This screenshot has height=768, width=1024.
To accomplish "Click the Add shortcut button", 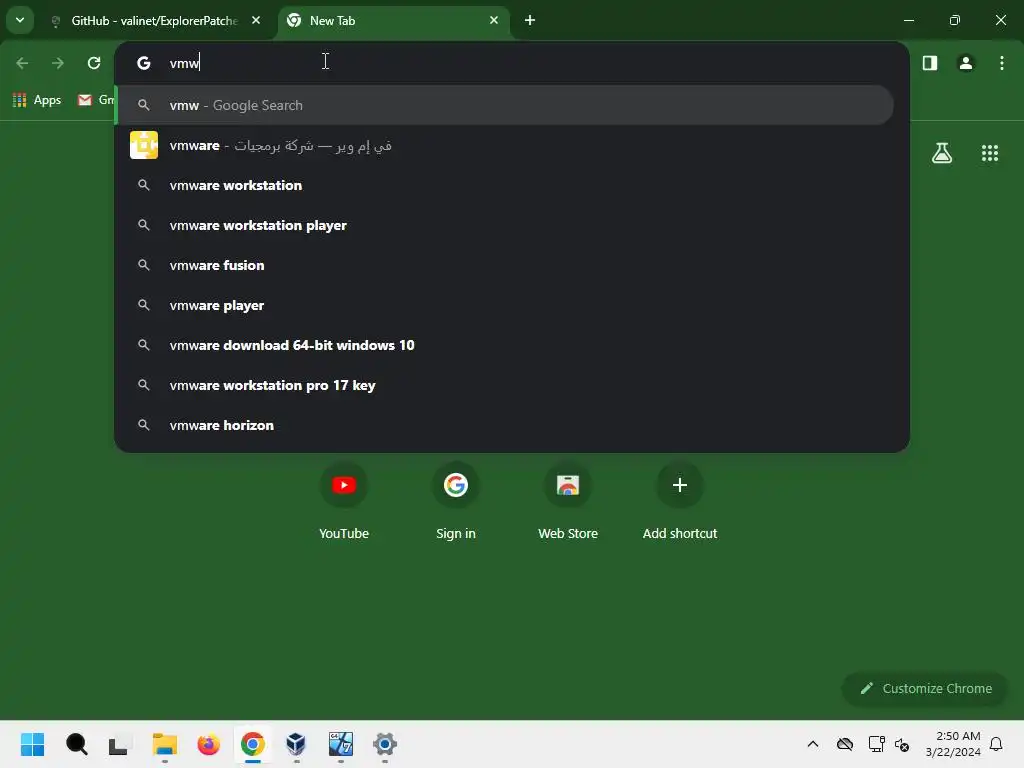I will tap(680, 502).
